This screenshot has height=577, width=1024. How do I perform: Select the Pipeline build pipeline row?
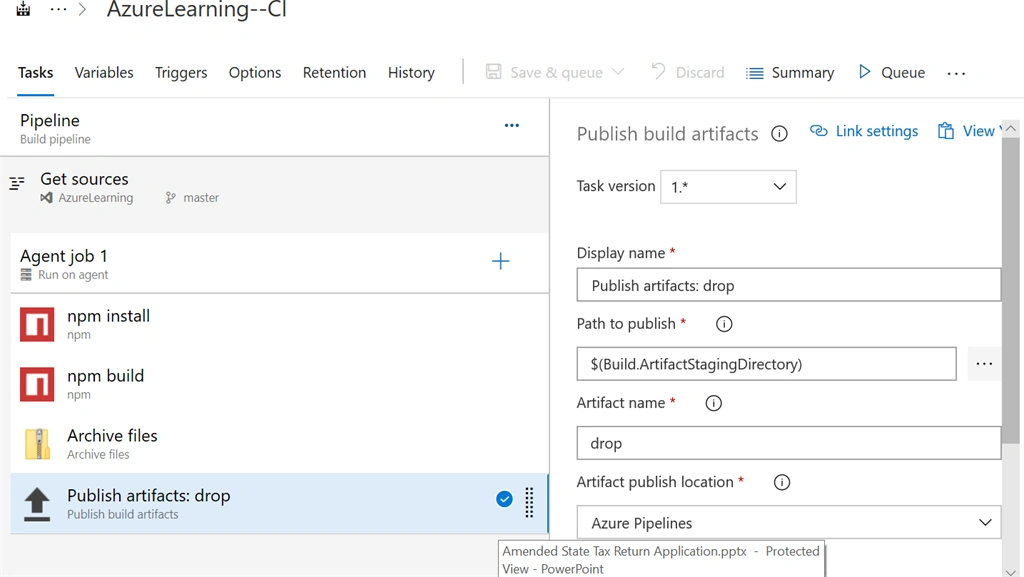[x=274, y=128]
